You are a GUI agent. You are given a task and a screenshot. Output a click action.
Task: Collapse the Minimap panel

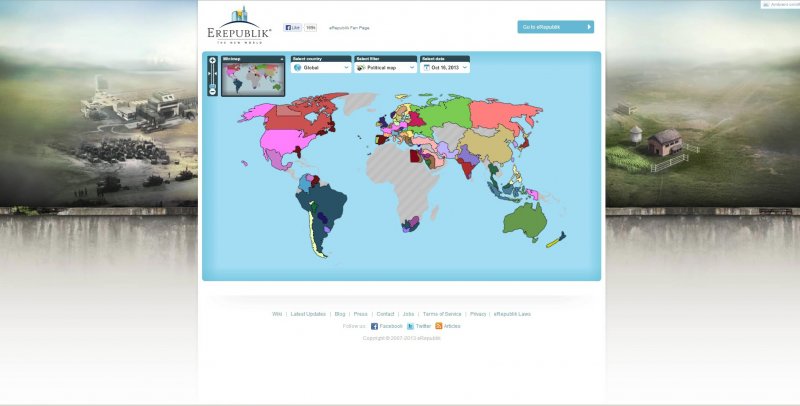click(281, 59)
